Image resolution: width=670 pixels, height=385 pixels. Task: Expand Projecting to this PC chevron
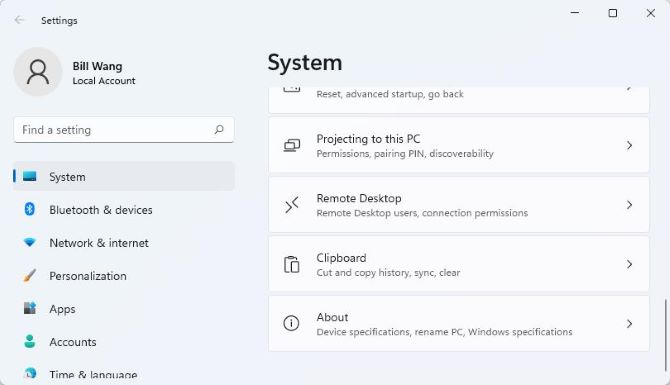pyautogui.click(x=629, y=145)
